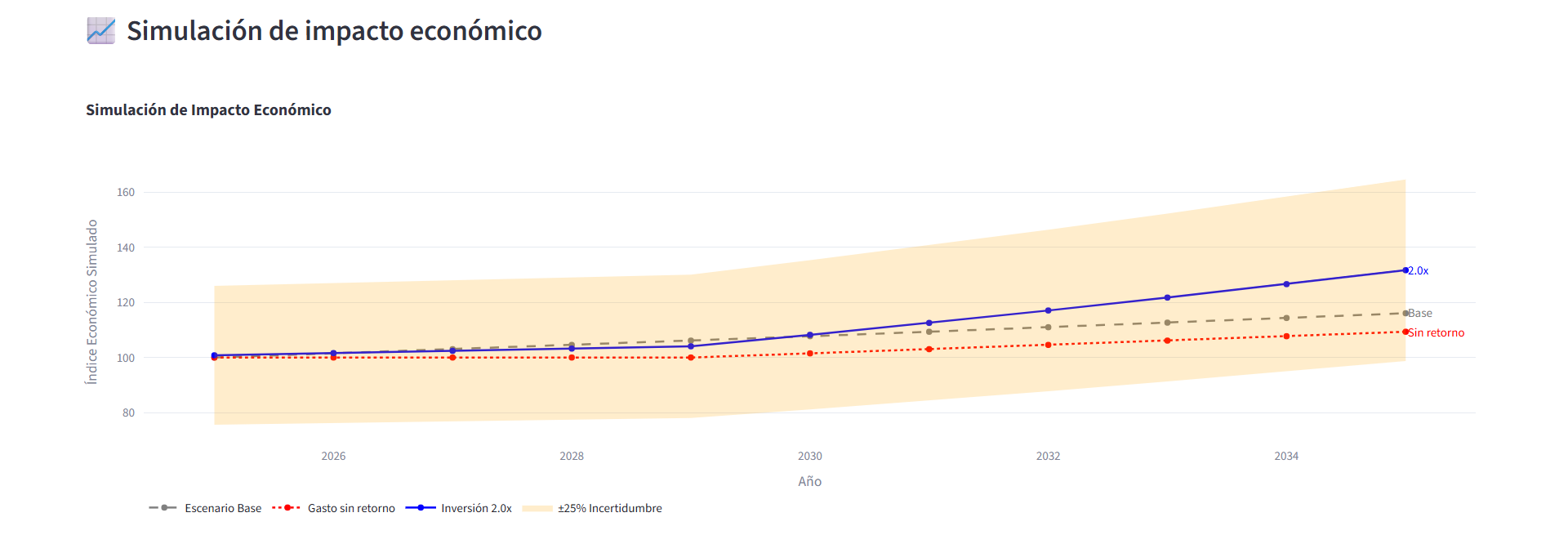The height and width of the screenshot is (535, 1568).
Task: Click the gray Escenario Base point at 2032
Action: coord(1048,328)
